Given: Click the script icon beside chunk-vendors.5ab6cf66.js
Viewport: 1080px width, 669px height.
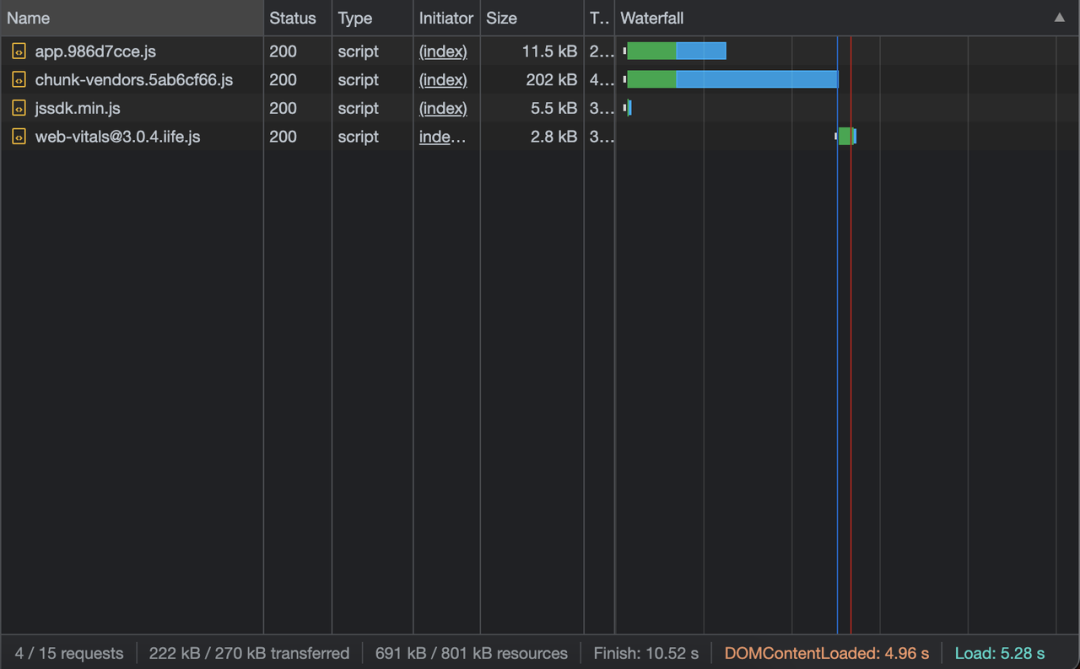Looking at the screenshot, I should pos(19,80).
